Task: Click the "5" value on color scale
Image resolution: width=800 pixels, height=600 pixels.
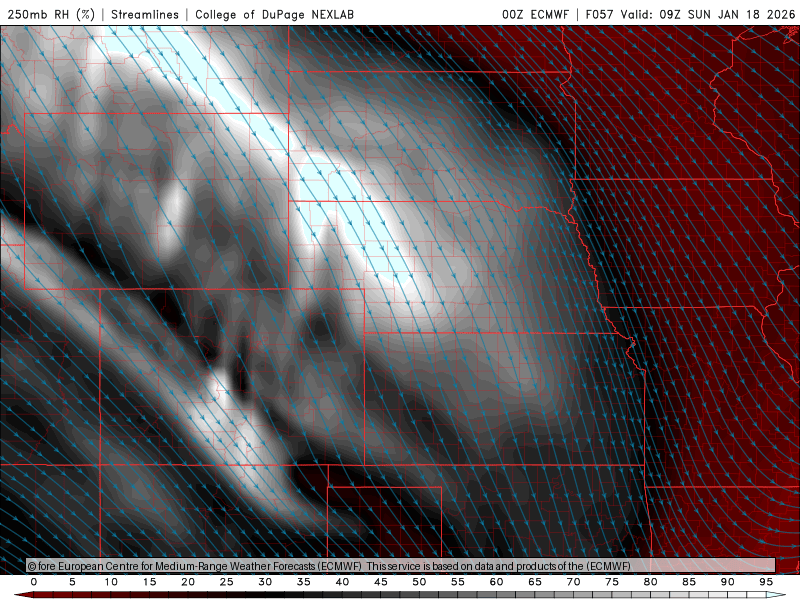Action: pos(72,582)
